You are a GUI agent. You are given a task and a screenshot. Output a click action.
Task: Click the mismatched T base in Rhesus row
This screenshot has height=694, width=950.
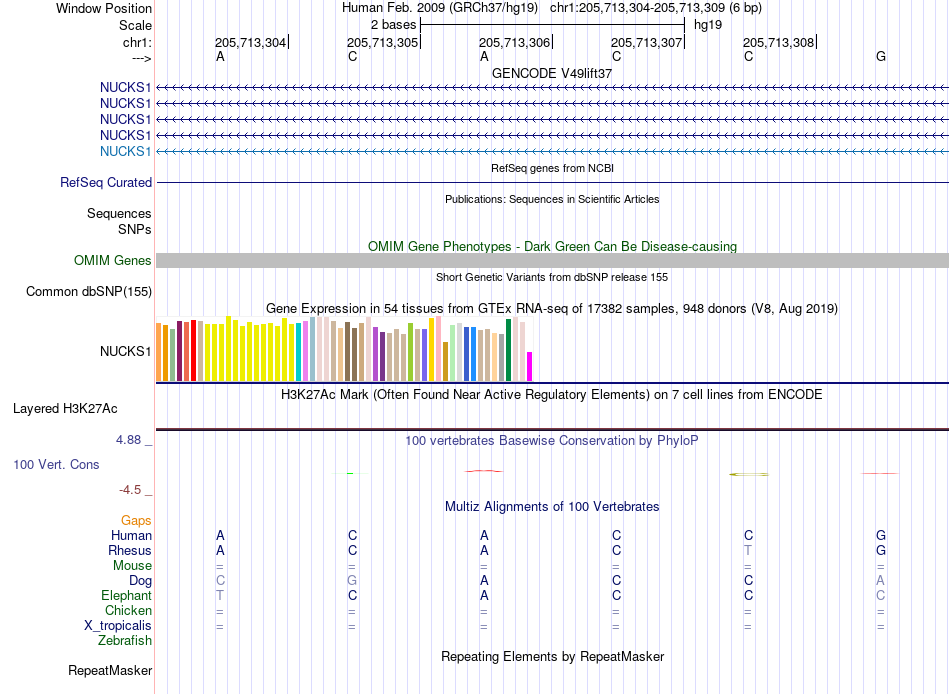pos(748,550)
